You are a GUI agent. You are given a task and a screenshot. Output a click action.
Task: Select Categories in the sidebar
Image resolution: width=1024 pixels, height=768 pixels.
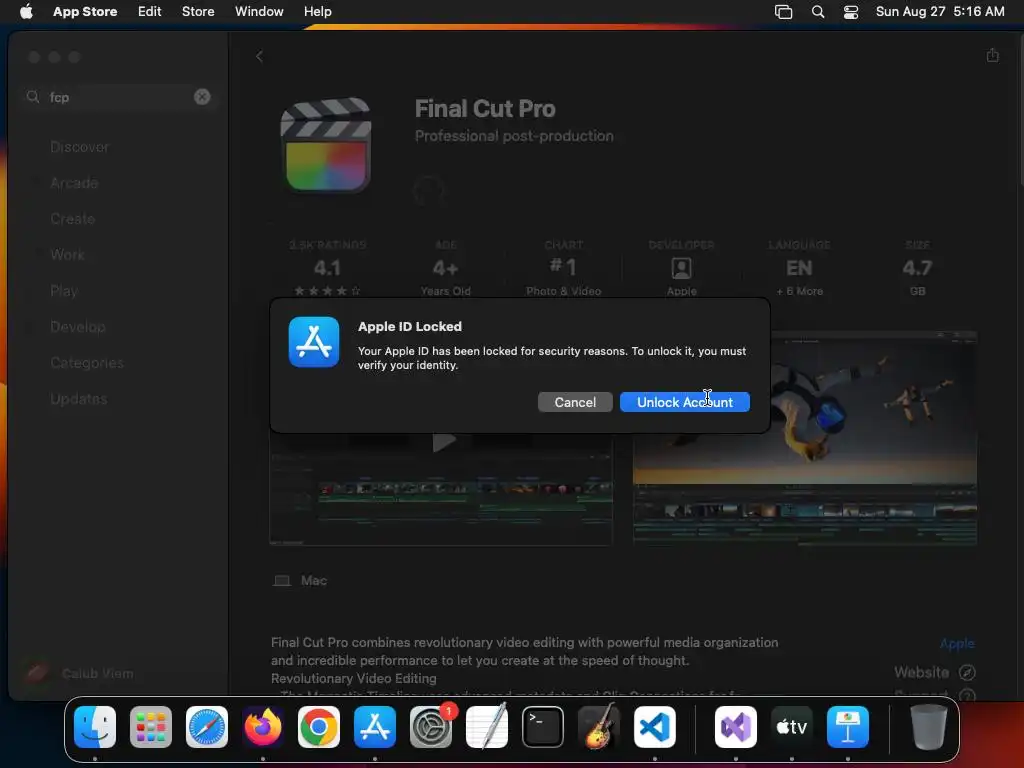tap(87, 362)
